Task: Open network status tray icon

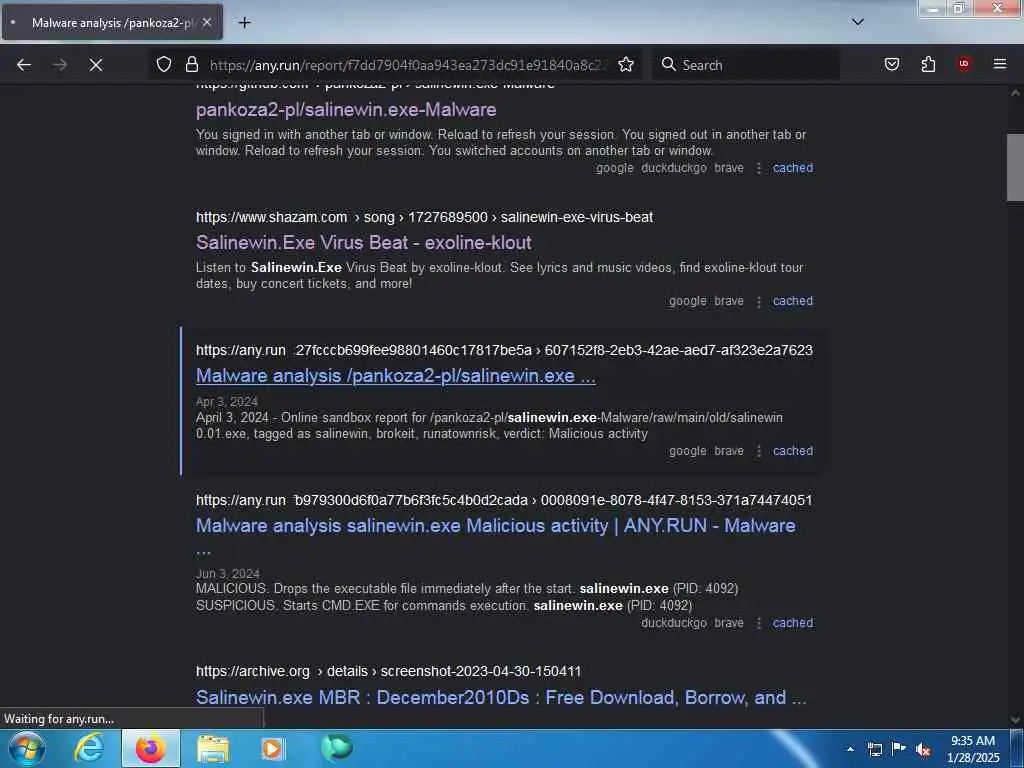Action: coord(875,749)
